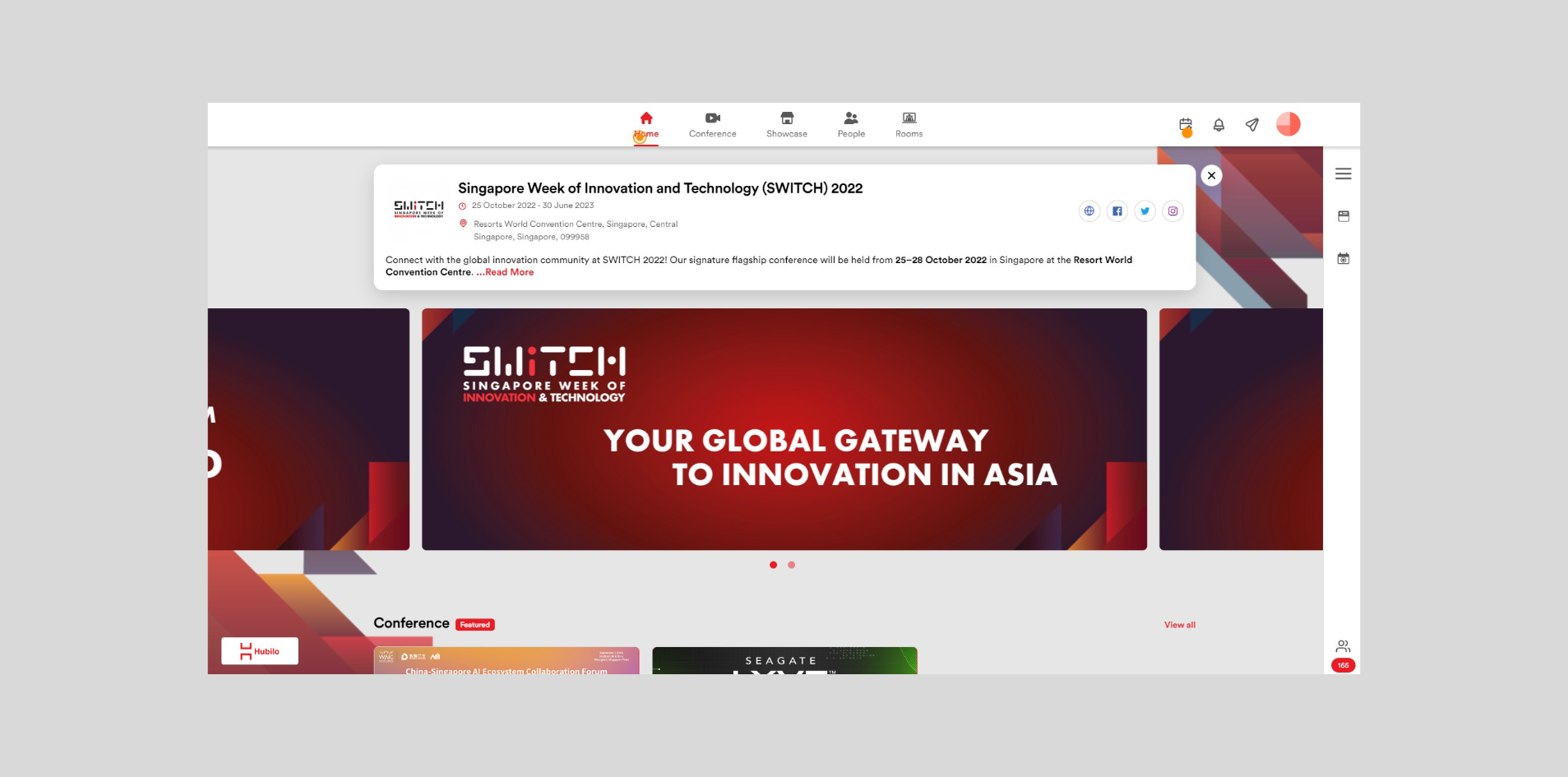
Task: Open China-Singapore AI Ecosystem Forum card
Action: coord(506,660)
